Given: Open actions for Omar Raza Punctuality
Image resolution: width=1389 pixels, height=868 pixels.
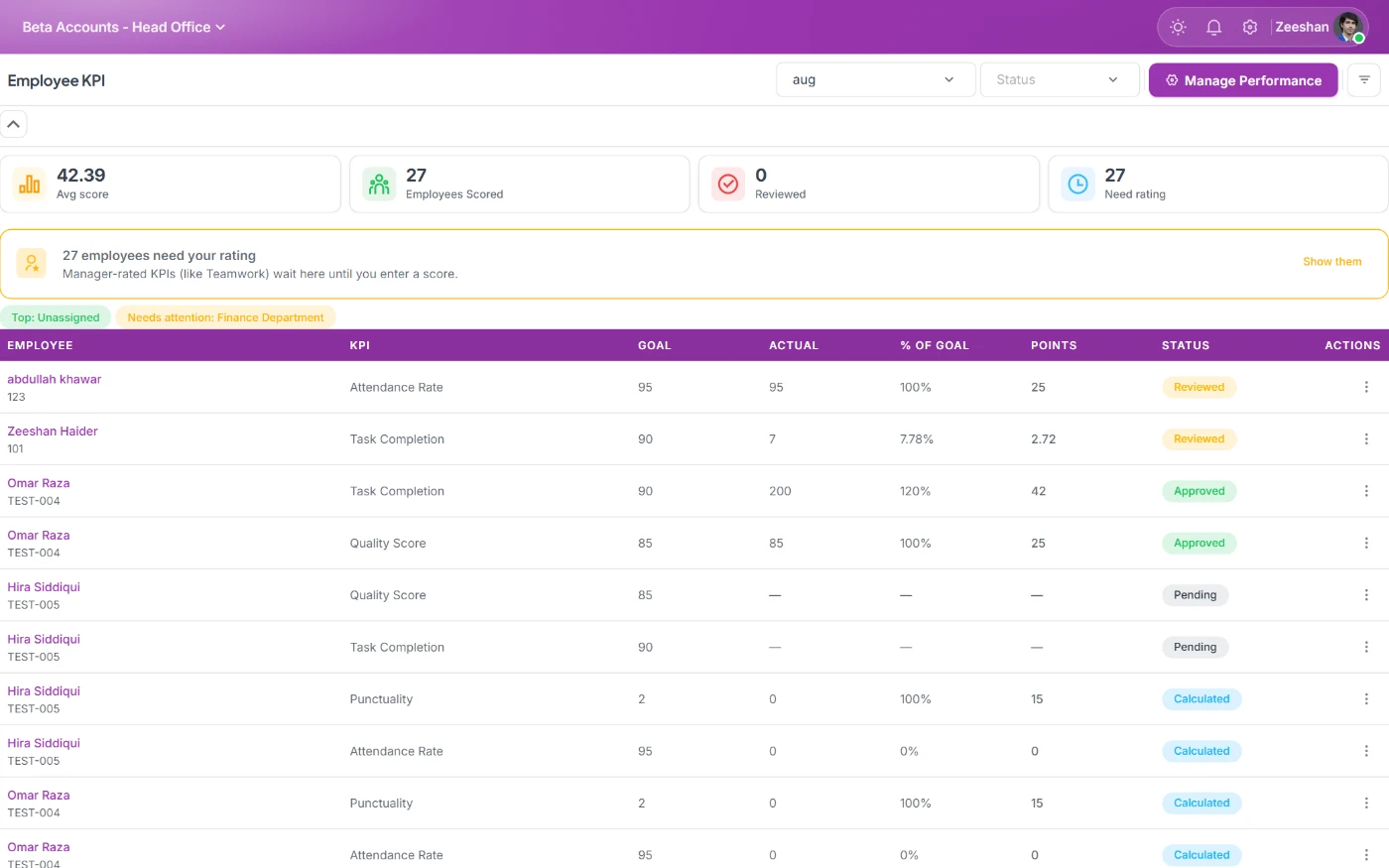Looking at the screenshot, I should [x=1366, y=804].
